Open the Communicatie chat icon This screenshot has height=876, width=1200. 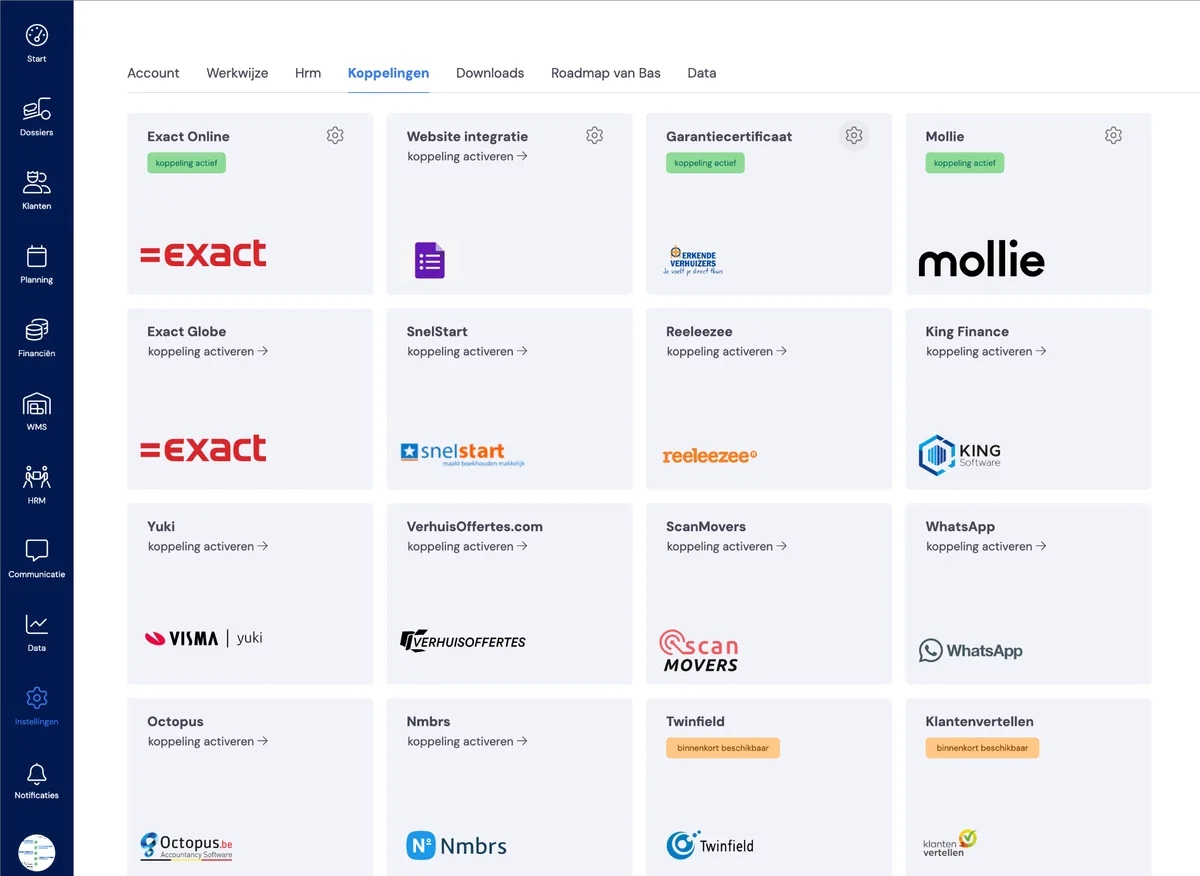point(37,551)
